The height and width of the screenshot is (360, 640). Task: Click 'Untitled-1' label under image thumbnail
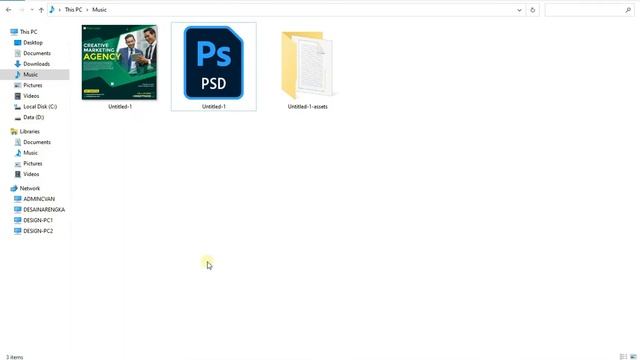[x=120, y=107]
